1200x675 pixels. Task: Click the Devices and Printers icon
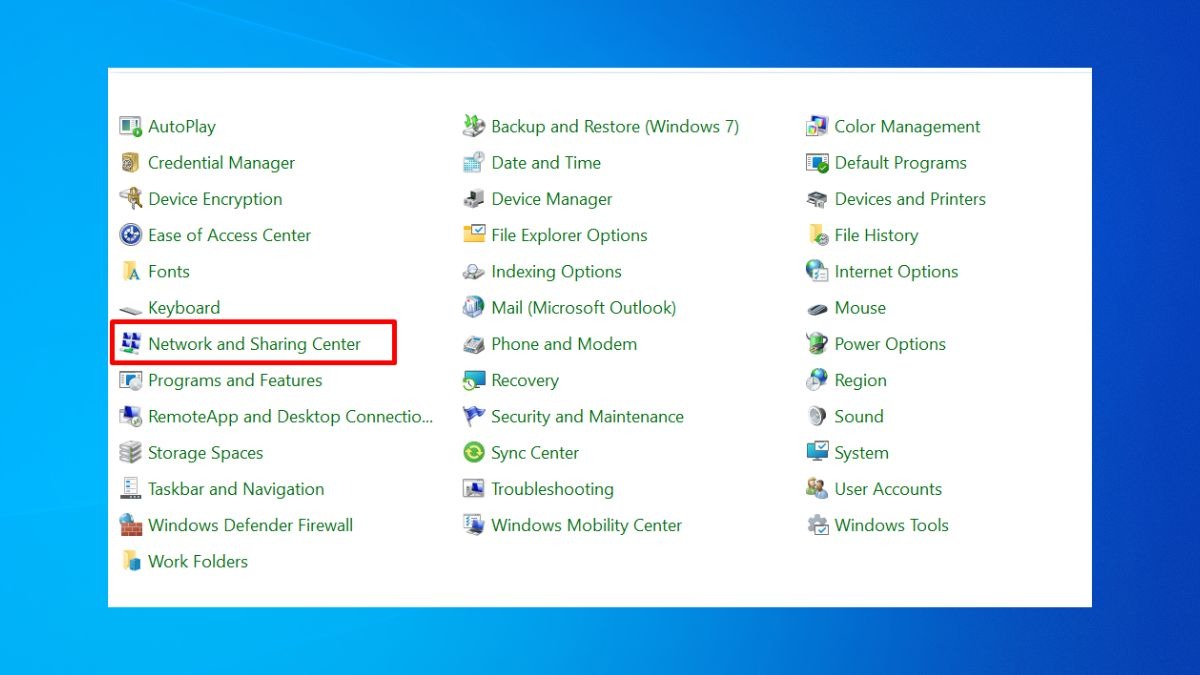coord(818,199)
